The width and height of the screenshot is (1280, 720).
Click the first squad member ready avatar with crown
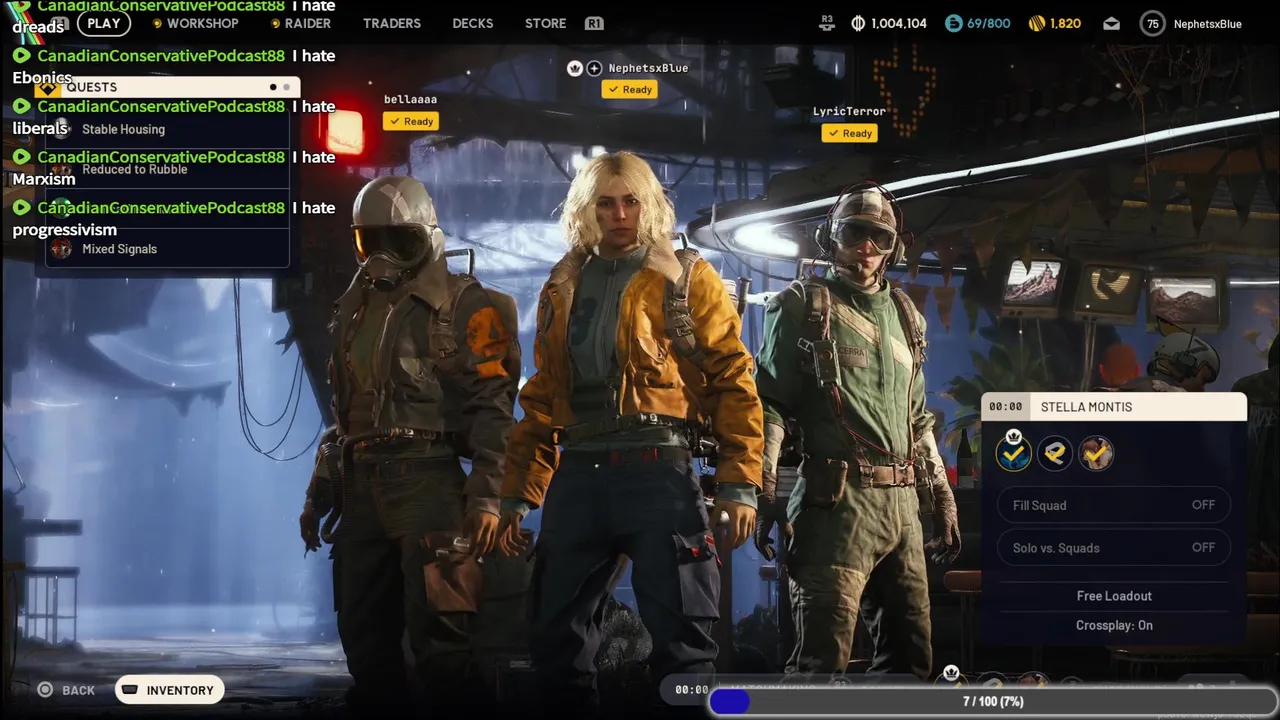click(x=1013, y=452)
